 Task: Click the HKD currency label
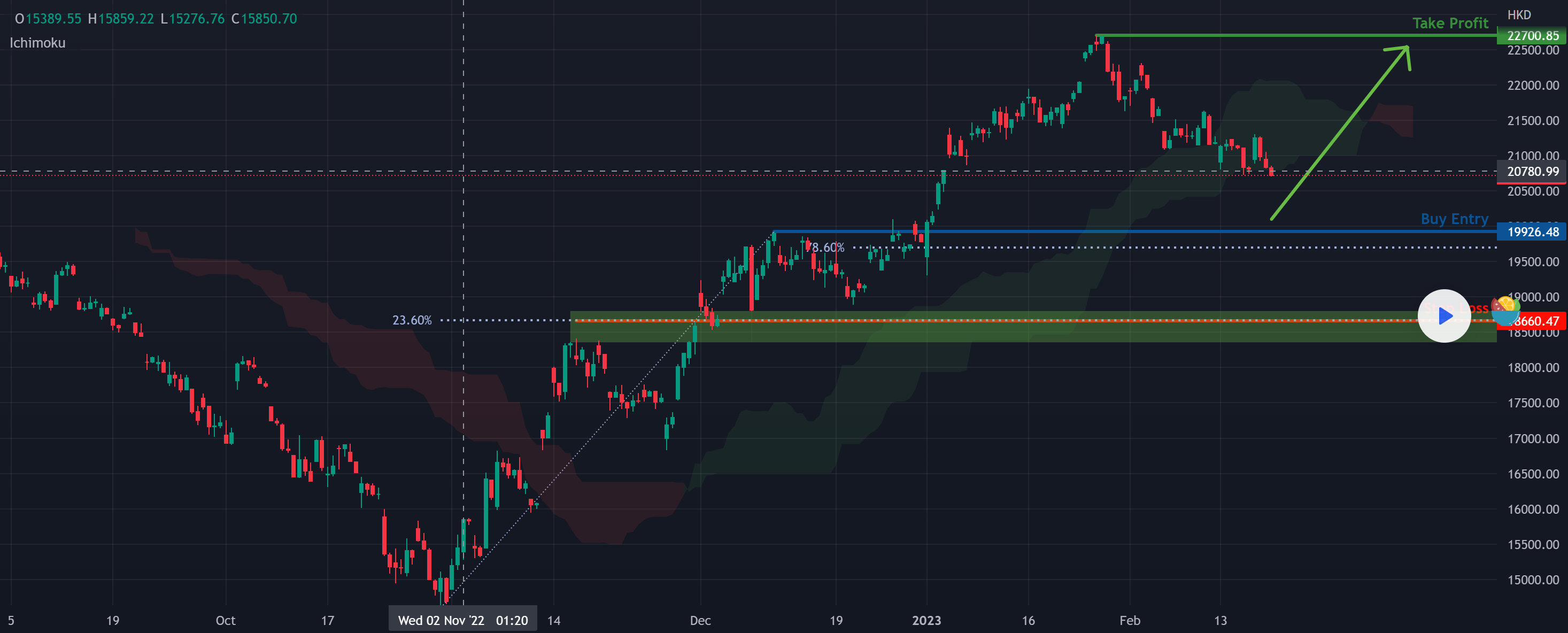1519,14
